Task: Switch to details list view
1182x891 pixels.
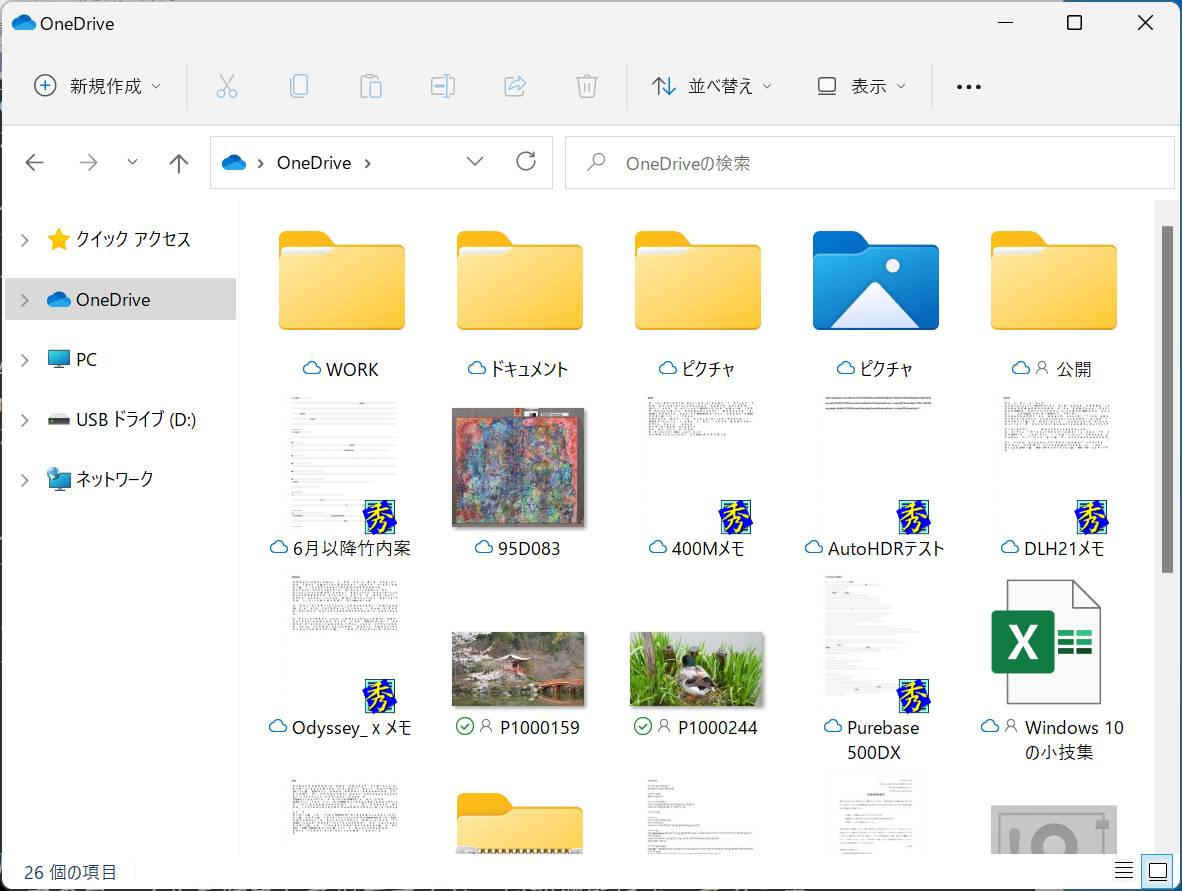Action: click(x=1124, y=871)
